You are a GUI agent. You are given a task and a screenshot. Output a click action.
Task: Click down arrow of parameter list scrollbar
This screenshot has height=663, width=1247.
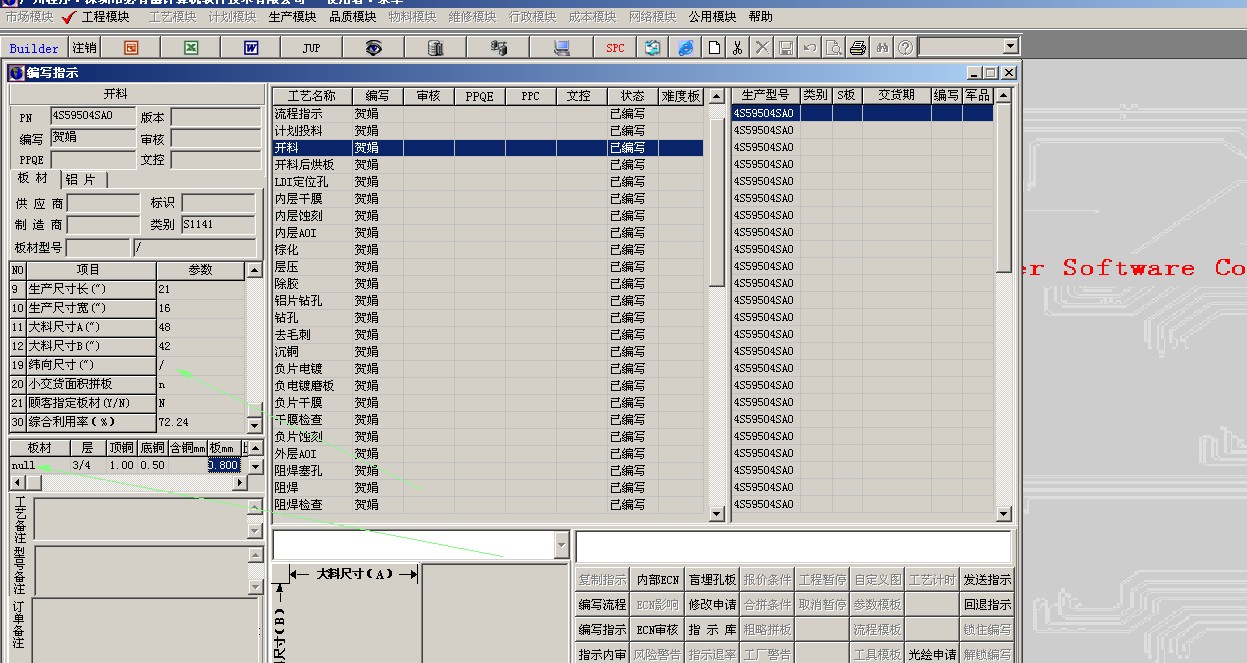pyautogui.click(x=254, y=425)
